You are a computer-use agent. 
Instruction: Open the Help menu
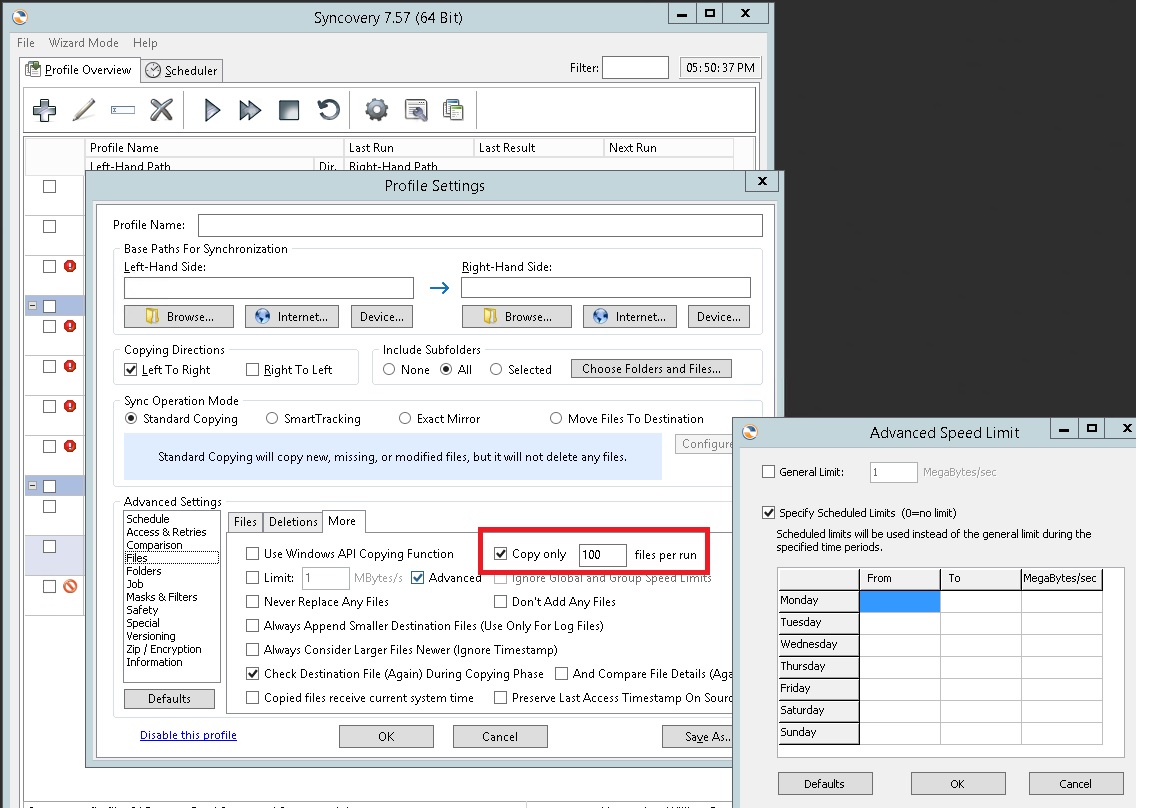(145, 42)
